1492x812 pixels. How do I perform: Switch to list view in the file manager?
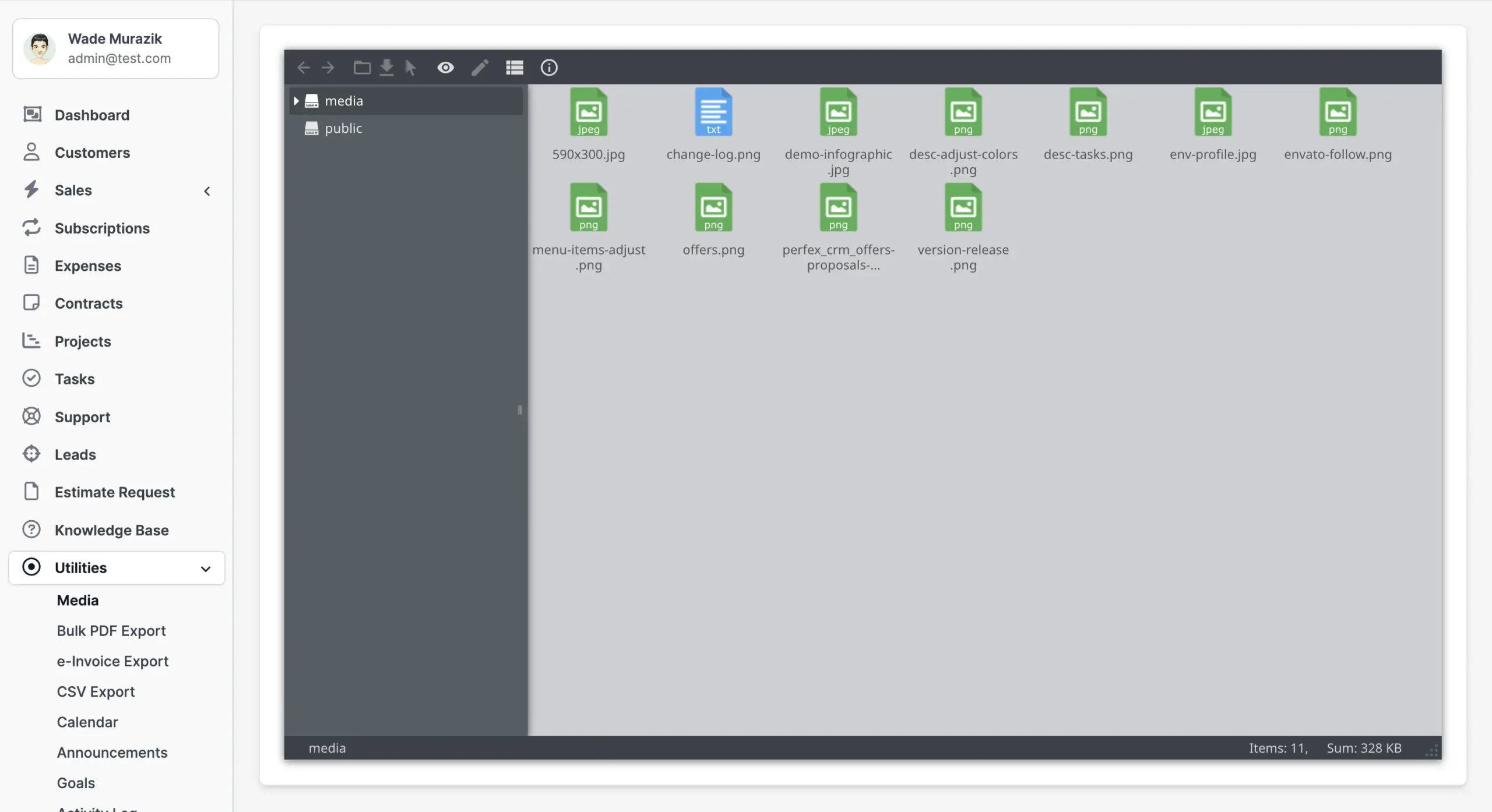click(514, 68)
